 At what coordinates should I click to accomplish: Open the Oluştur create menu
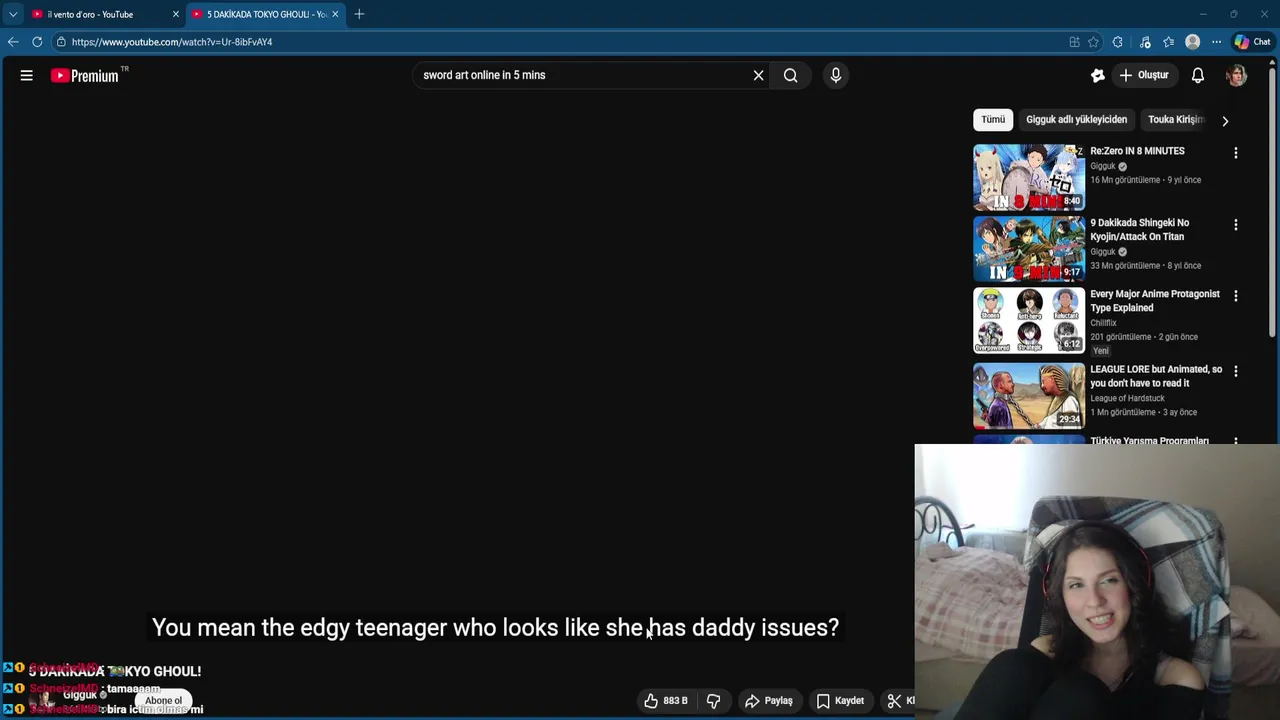[x=1144, y=75]
